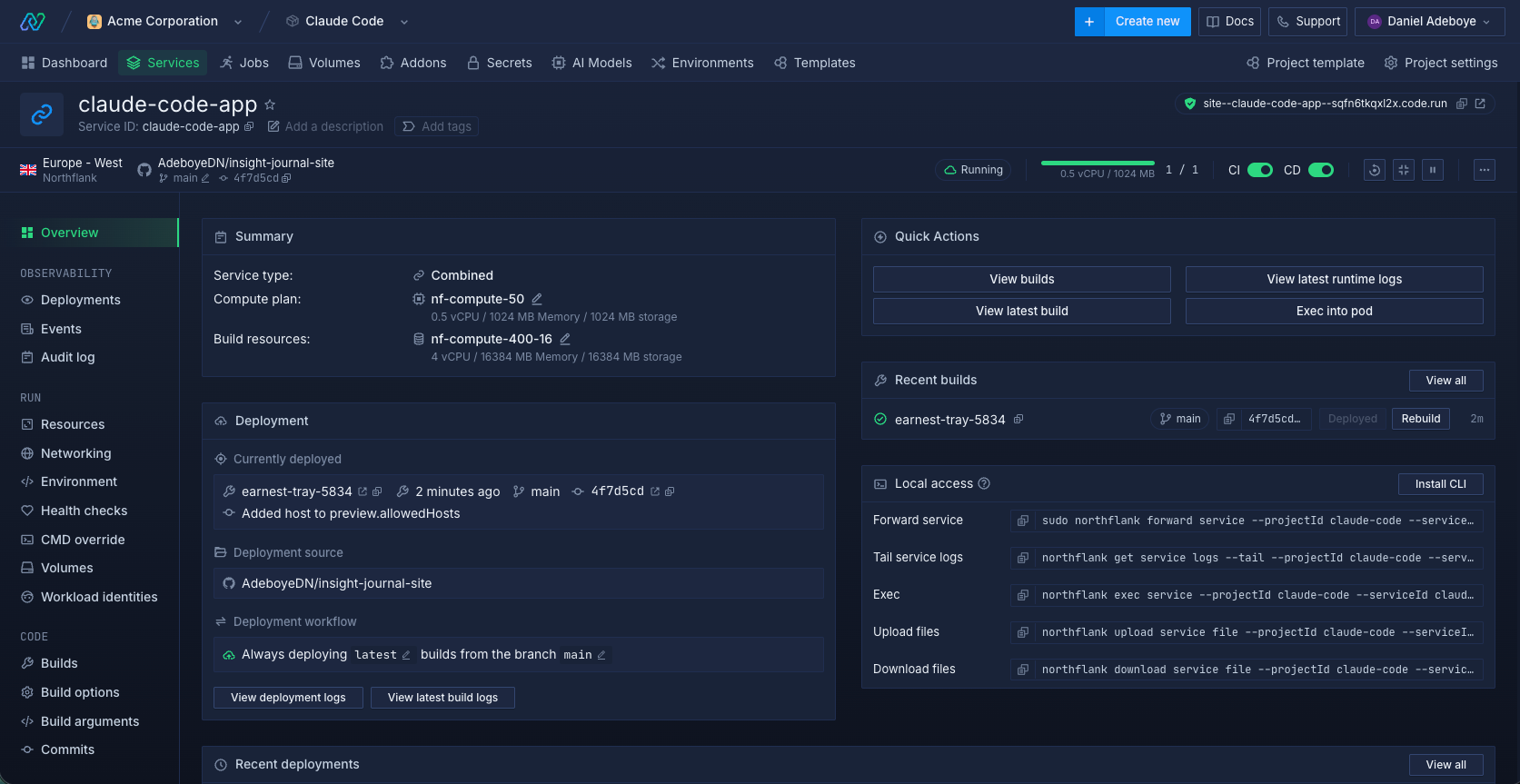Click the plus icon beside Create new

pos(1089,22)
